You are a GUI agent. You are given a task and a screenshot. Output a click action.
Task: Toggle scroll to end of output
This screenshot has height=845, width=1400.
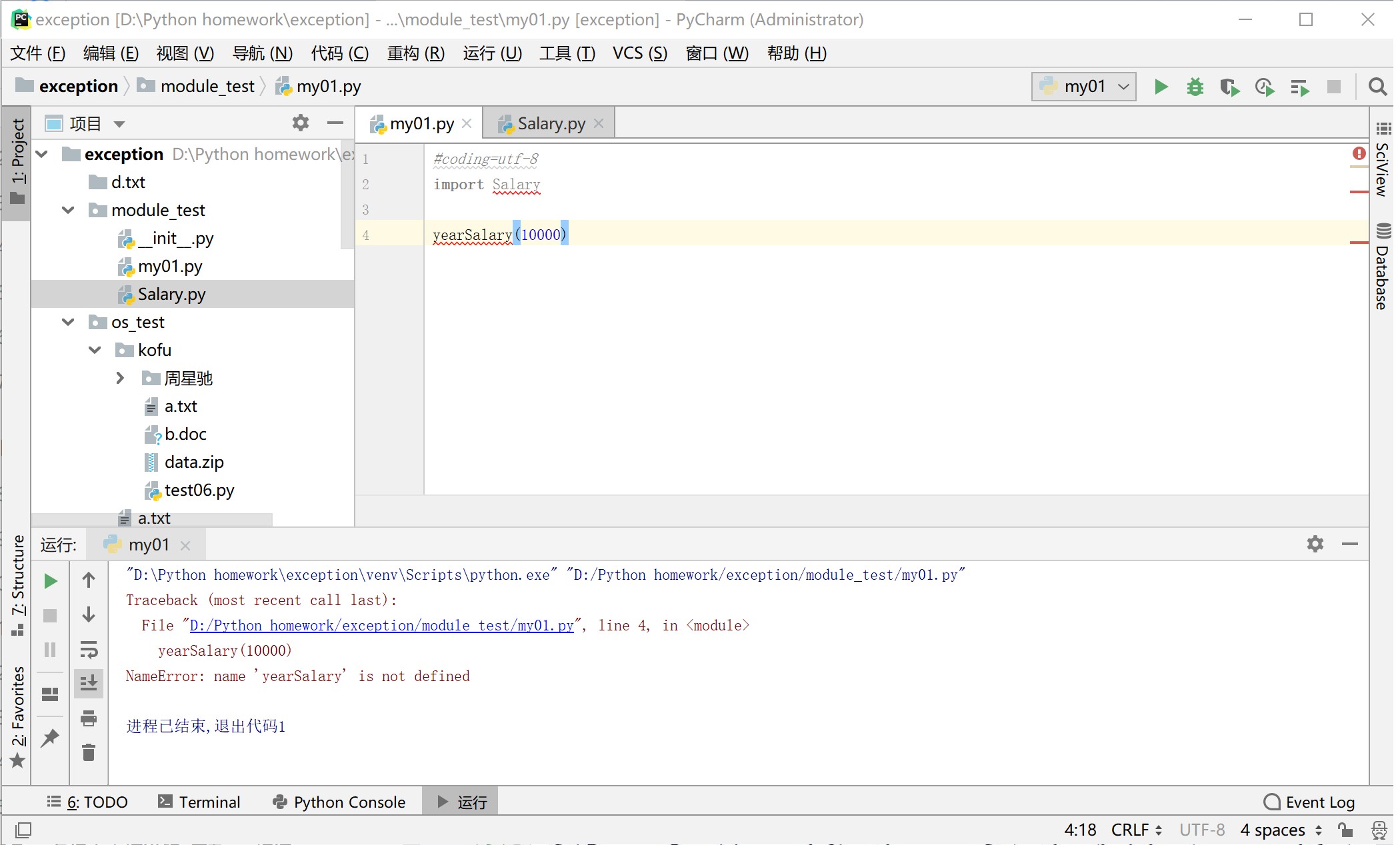tap(88, 683)
